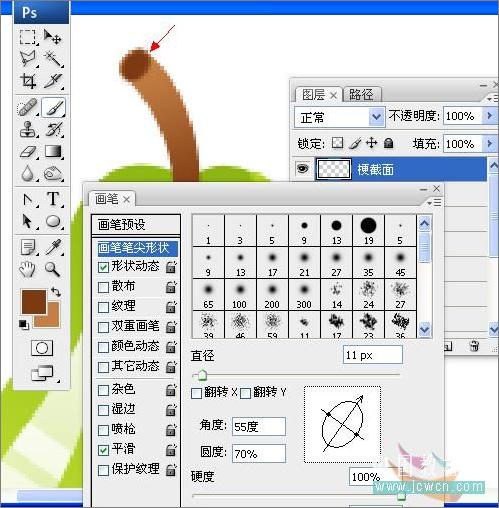Viewport: 499px width, 508px height.
Task: Expand the 不透明度 opacity arrow
Action: [490, 116]
